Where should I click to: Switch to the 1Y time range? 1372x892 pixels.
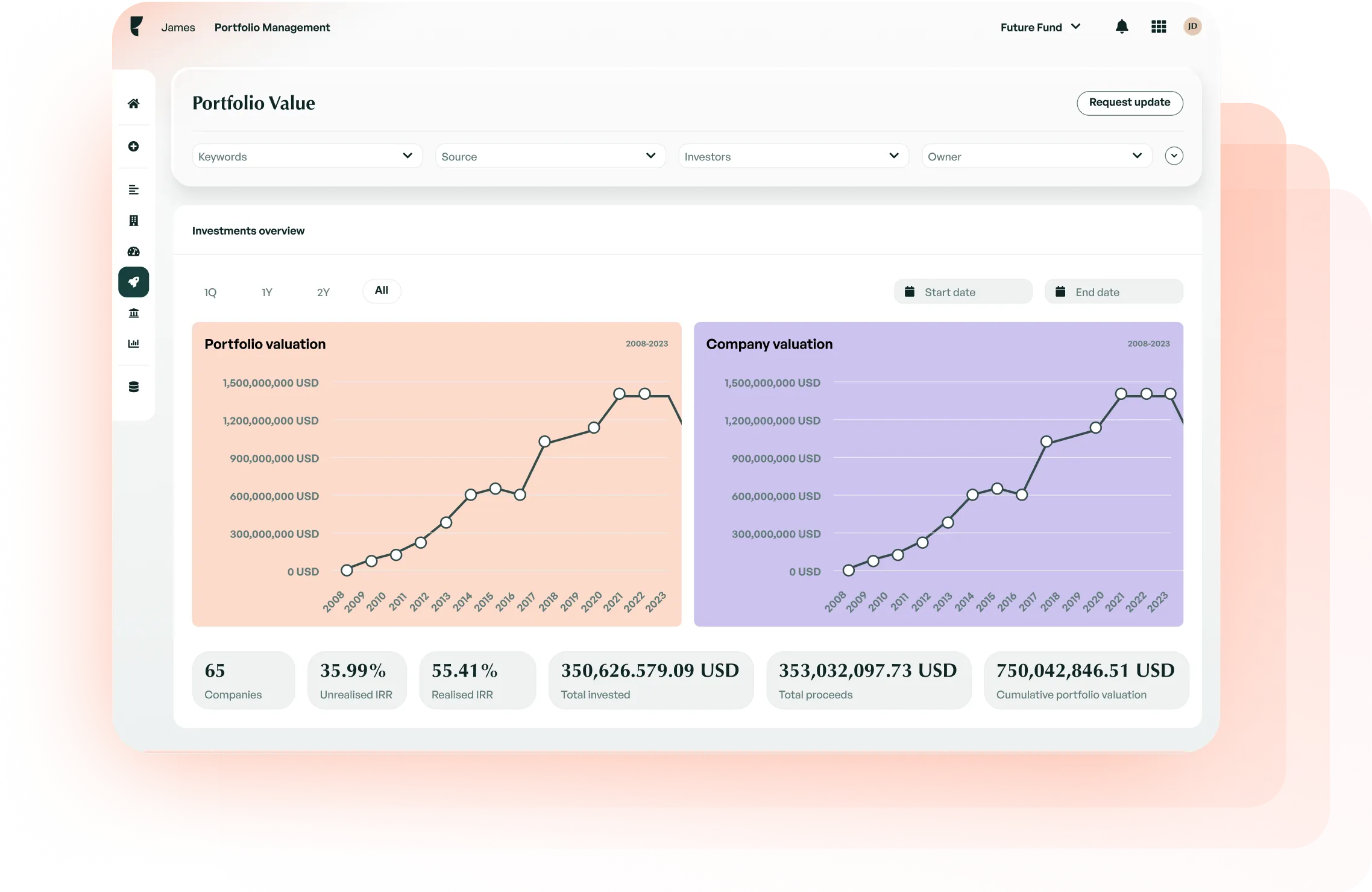click(267, 292)
